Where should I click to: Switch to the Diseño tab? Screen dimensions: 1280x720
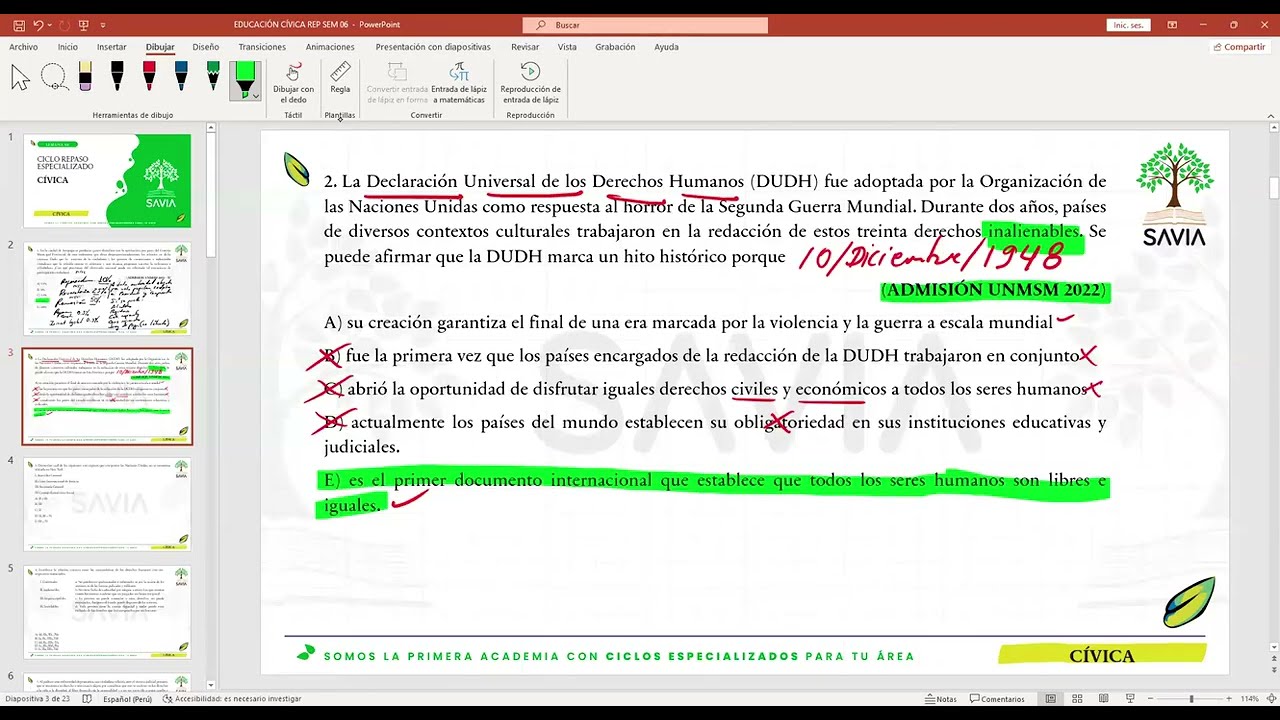[x=206, y=47]
